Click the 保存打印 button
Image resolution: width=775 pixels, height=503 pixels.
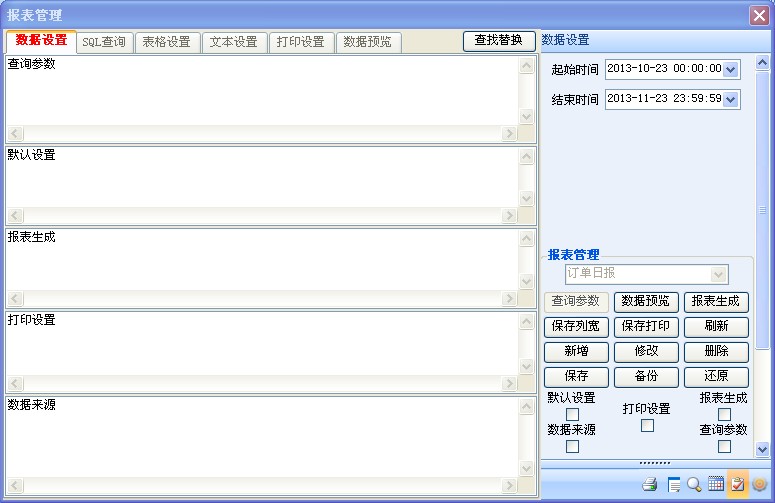pyautogui.click(x=646, y=327)
